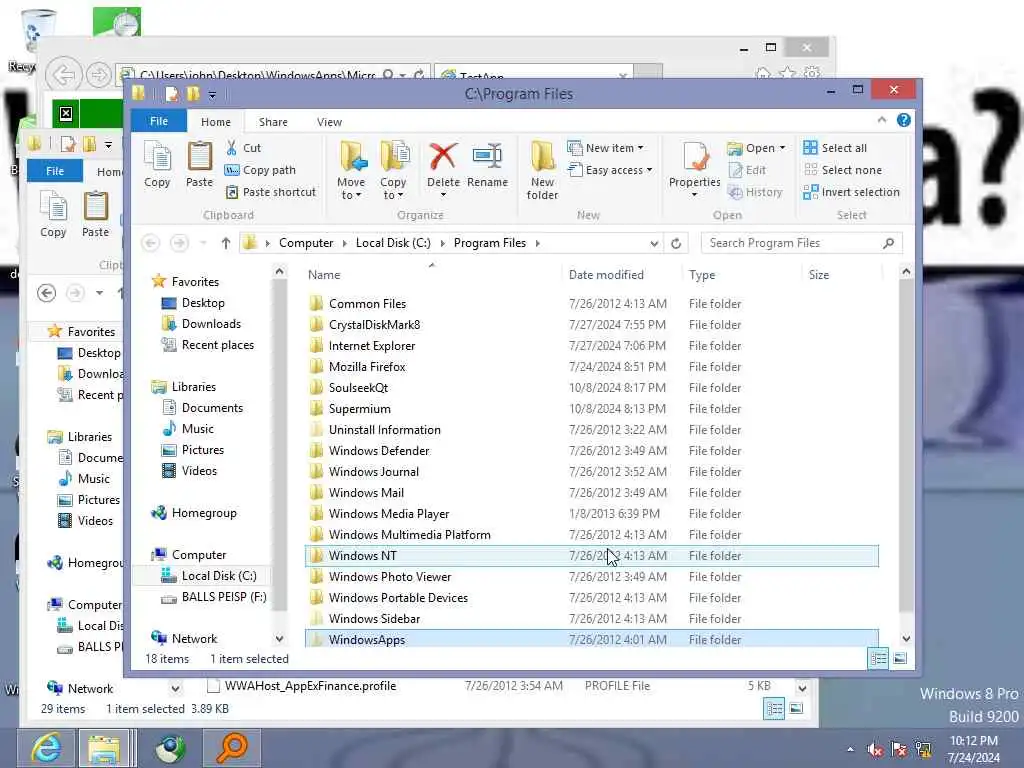Click Local Disk (C:) in the breadcrumb
Image resolution: width=1024 pixels, height=768 pixels.
pyautogui.click(x=393, y=244)
